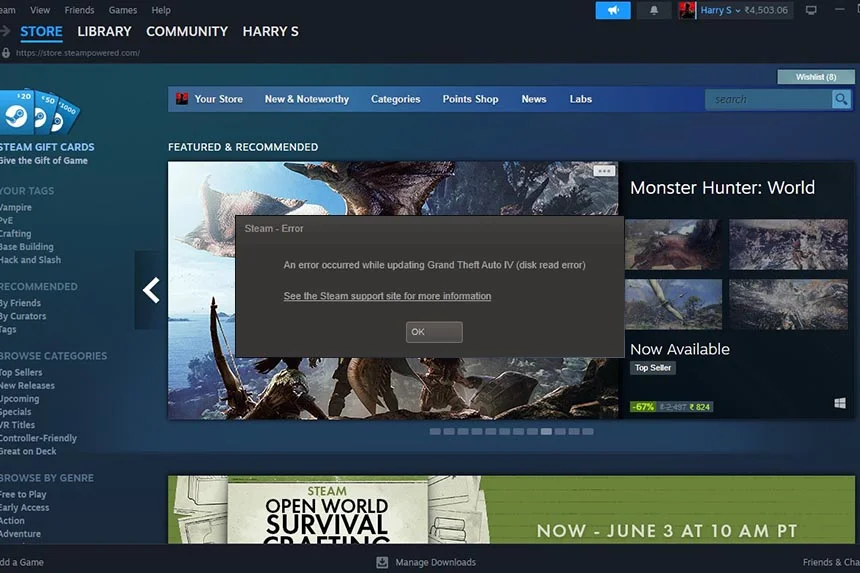
Task: Open Top Sellers category
Action: [21, 372]
